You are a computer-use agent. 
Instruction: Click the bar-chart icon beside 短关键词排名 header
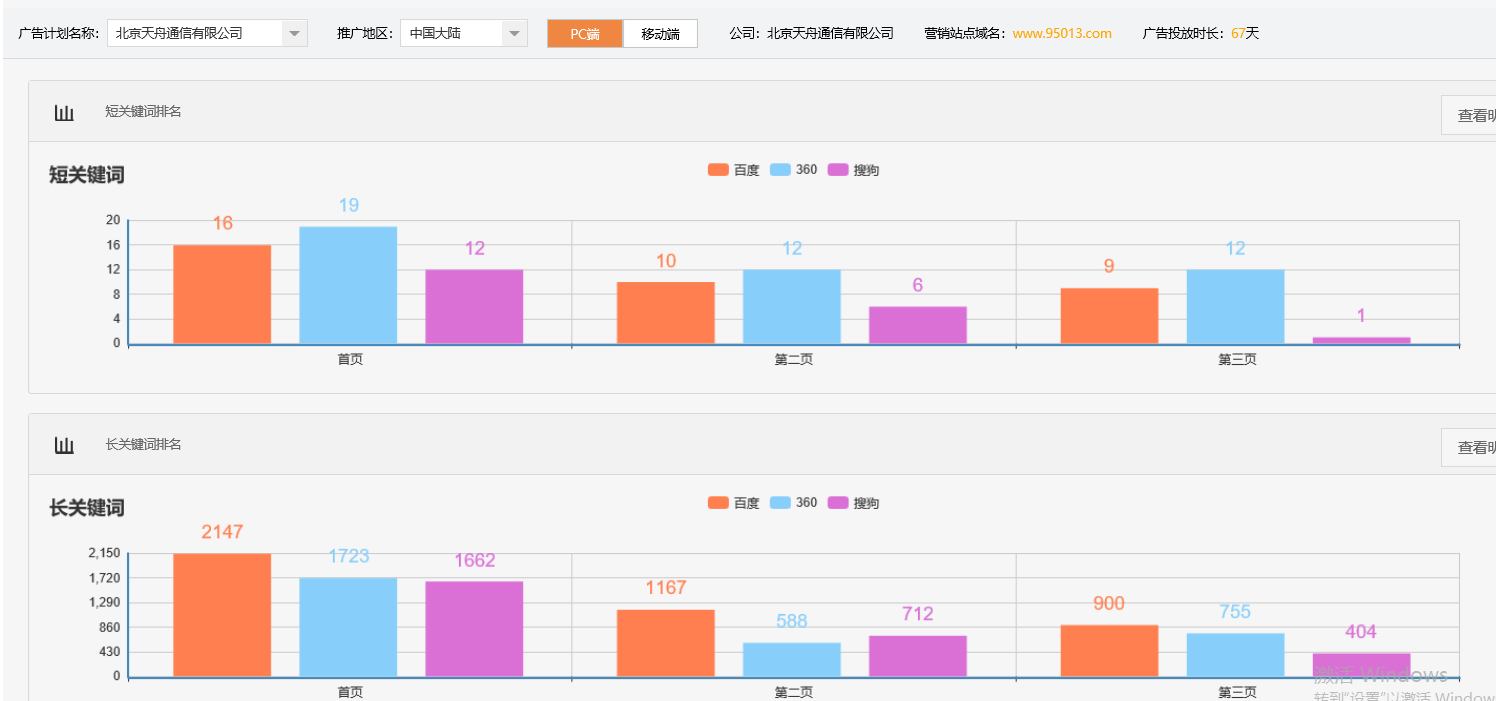point(64,112)
